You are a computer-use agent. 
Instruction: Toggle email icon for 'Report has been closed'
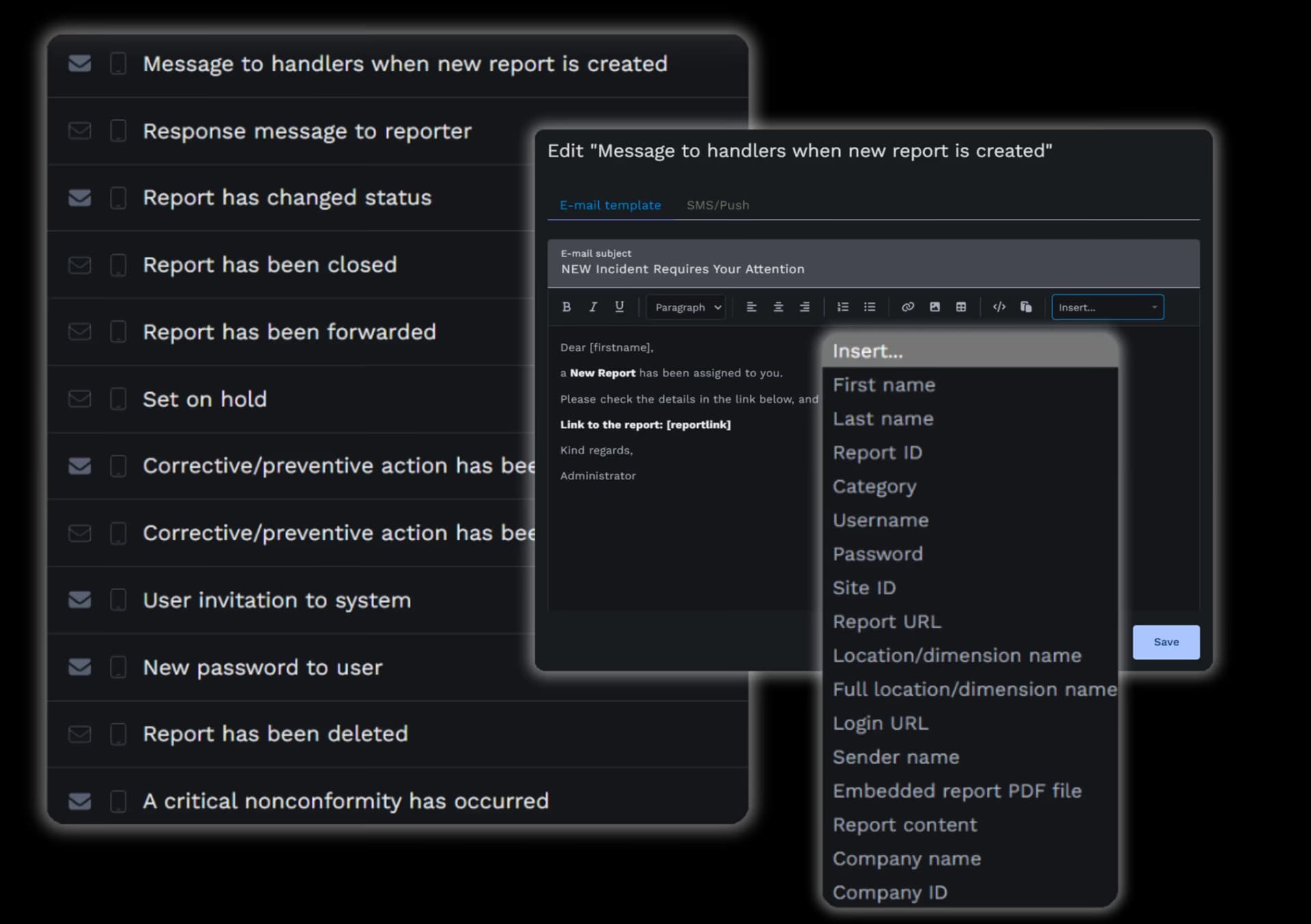(80, 264)
